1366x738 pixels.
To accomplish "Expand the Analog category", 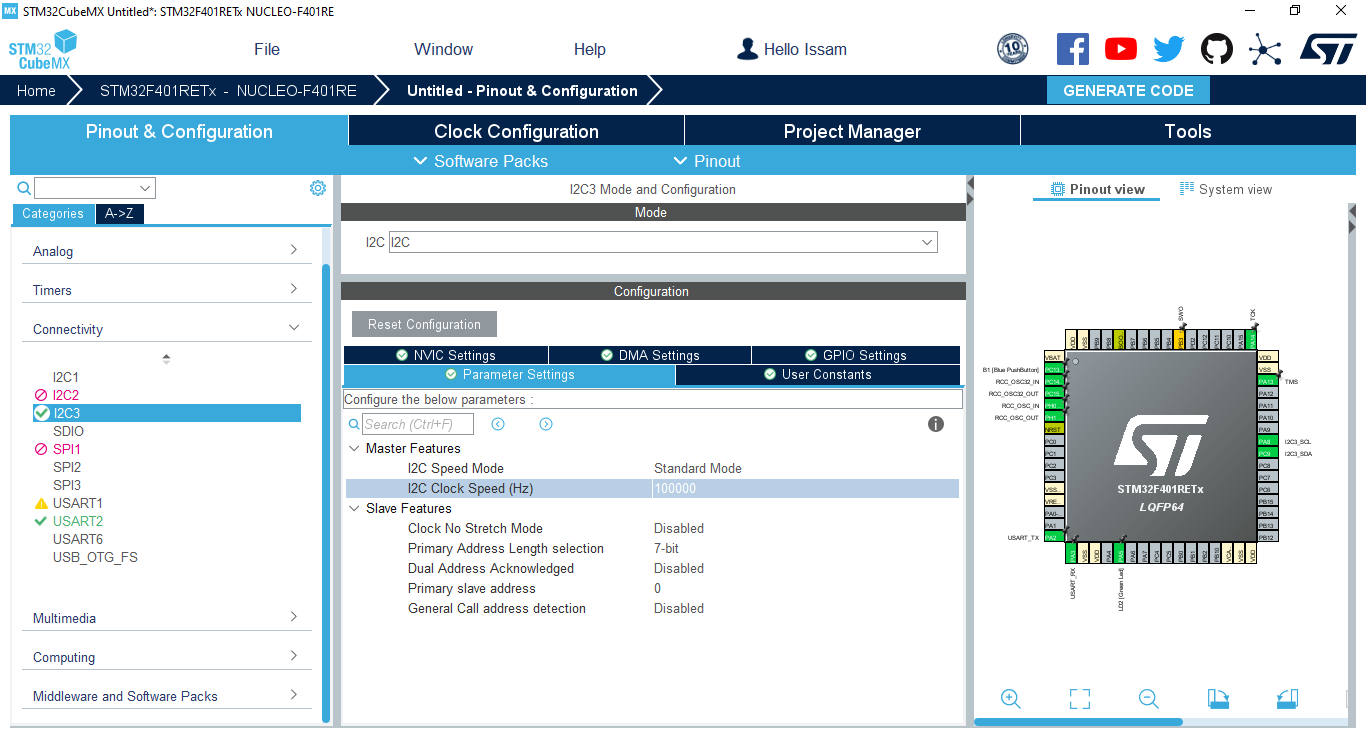I will (165, 251).
